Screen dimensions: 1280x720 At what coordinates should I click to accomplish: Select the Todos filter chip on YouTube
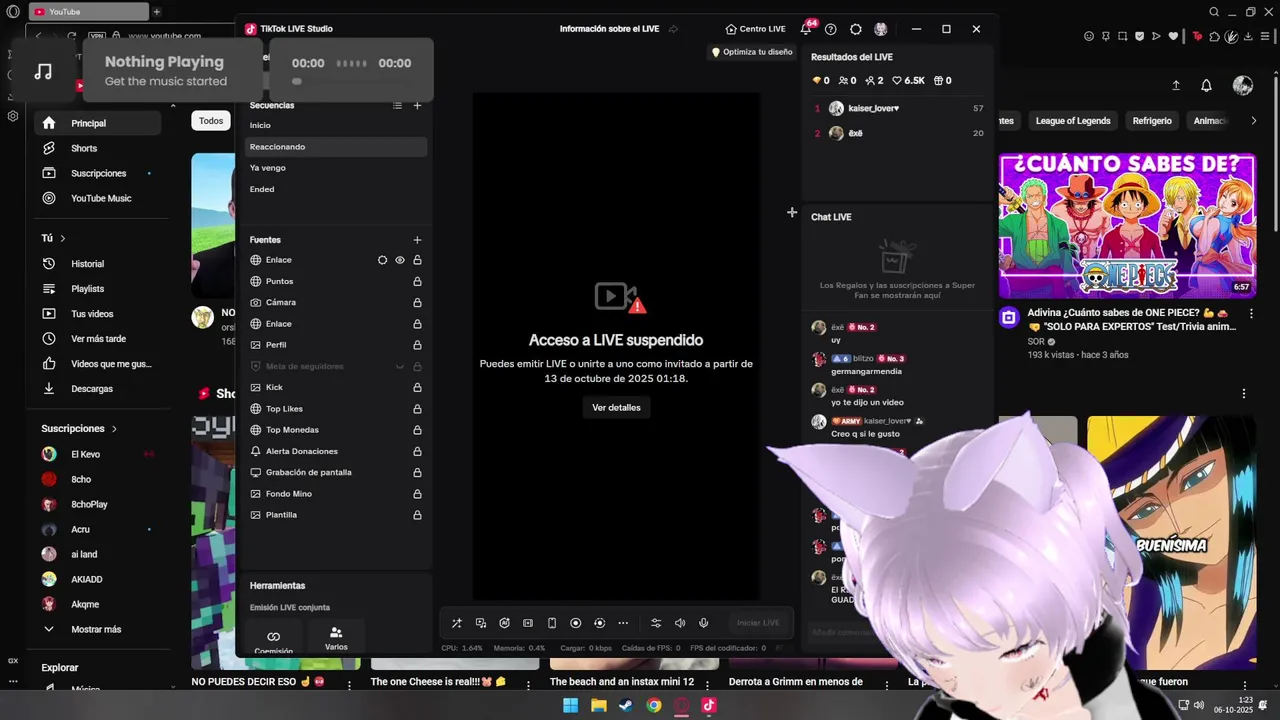(211, 121)
